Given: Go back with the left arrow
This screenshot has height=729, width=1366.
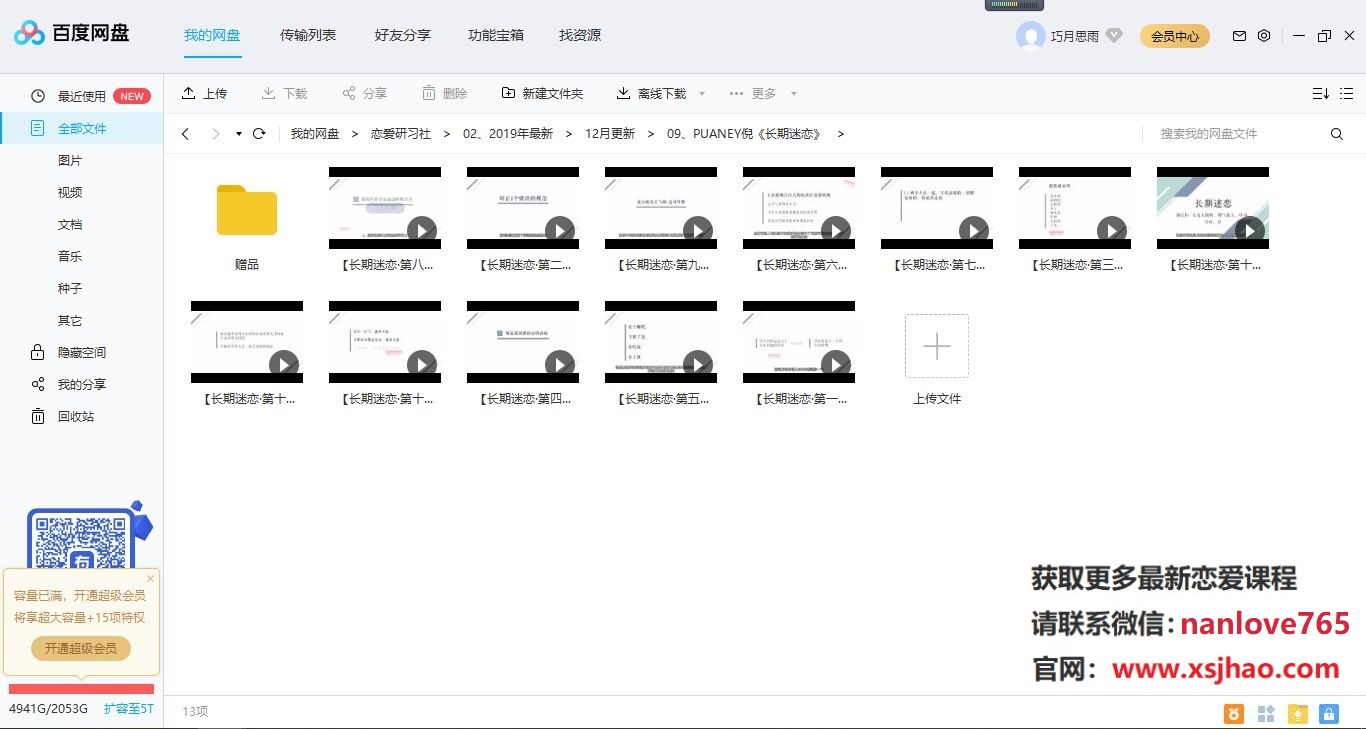Looking at the screenshot, I should (x=185, y=134).
